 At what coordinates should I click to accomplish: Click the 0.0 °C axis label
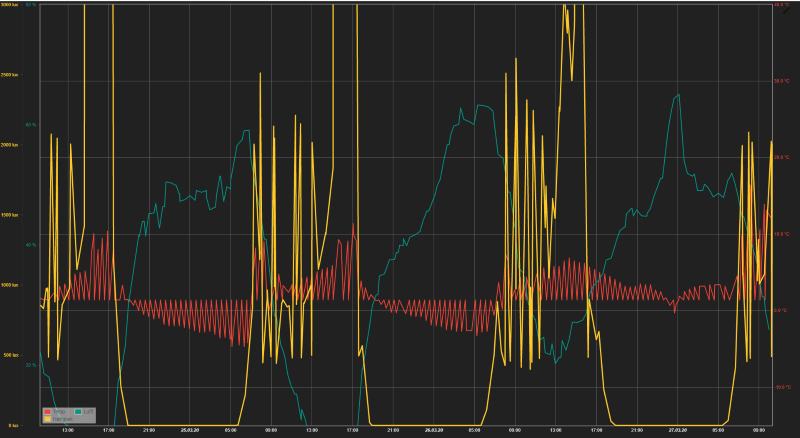[x=782, y=310]
